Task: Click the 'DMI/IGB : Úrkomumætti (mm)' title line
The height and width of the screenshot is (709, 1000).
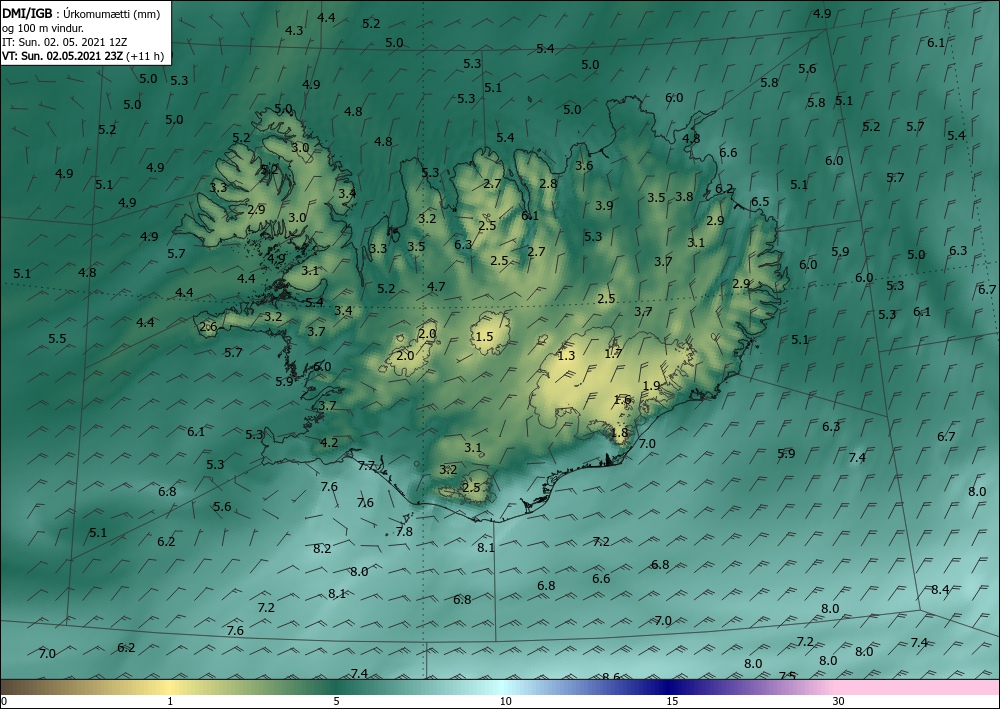Action: (x=81, y=14)
